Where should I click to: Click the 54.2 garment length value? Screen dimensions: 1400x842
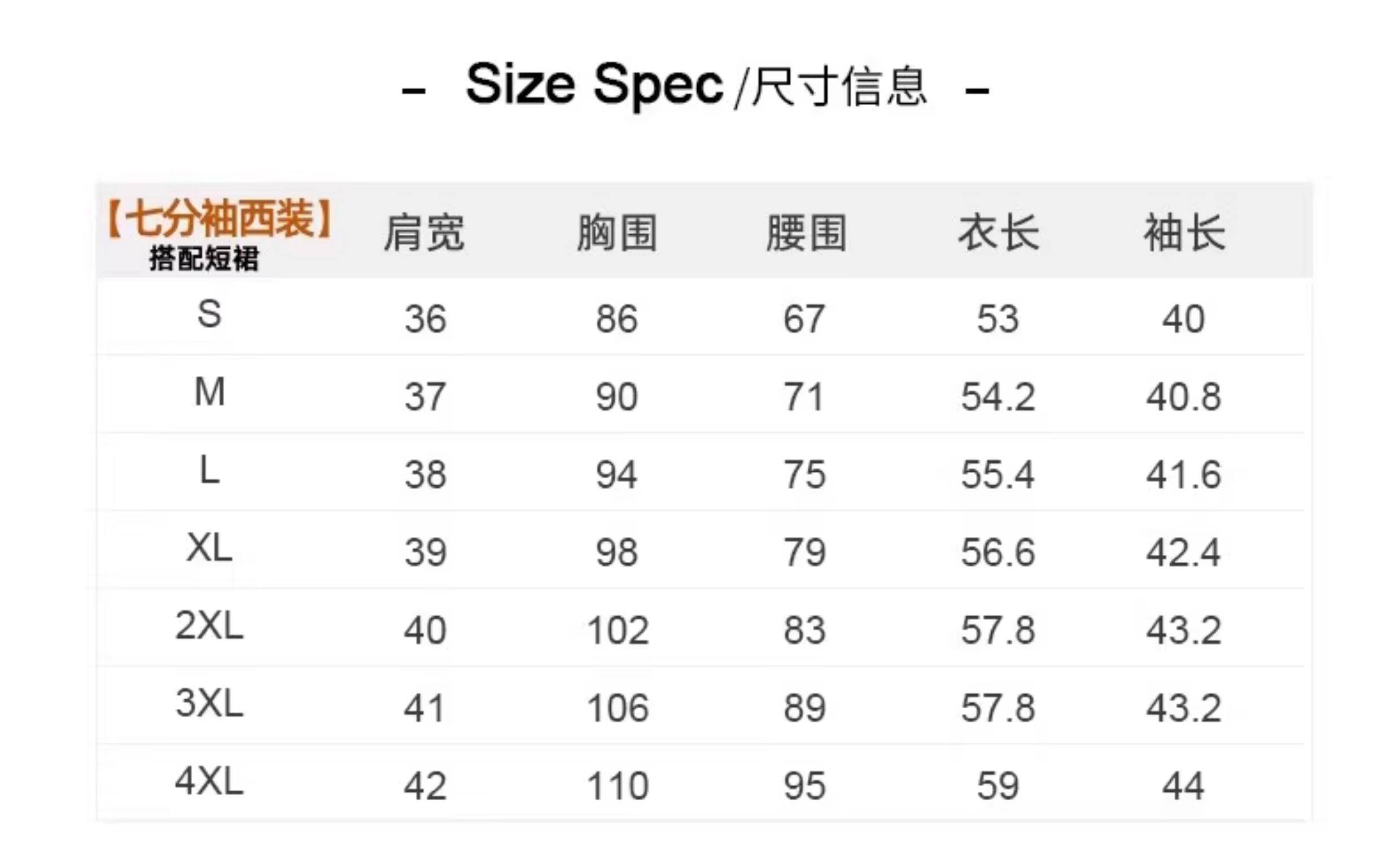click(998, 397)
